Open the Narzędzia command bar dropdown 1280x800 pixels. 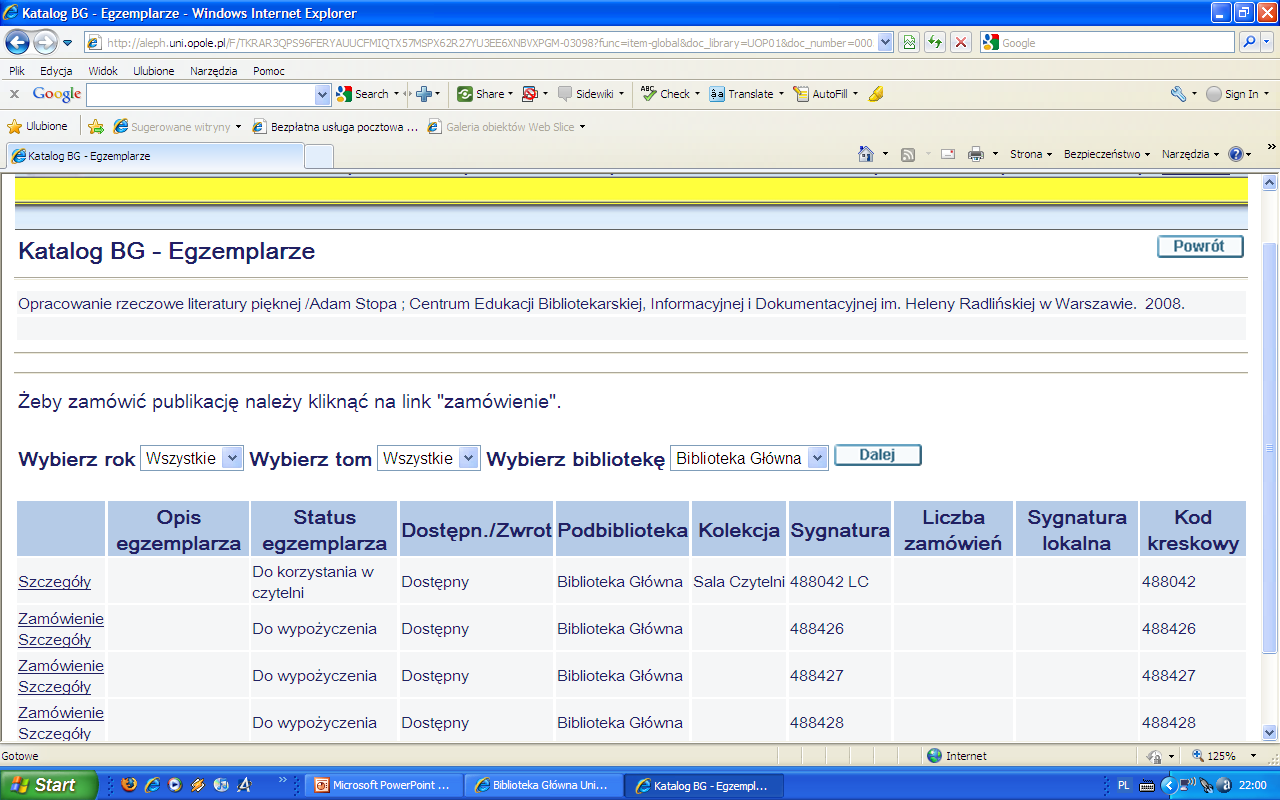coord(1190,154)
